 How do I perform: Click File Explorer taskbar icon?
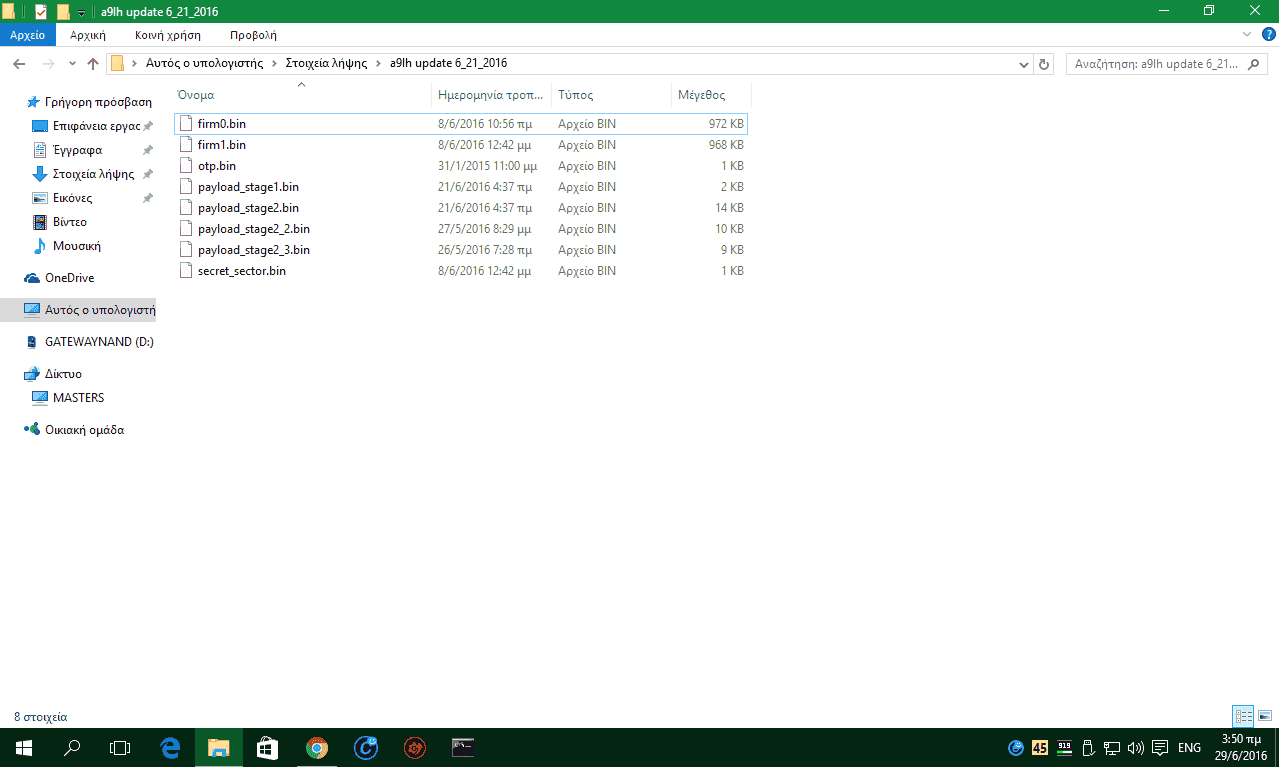(218, 747)
